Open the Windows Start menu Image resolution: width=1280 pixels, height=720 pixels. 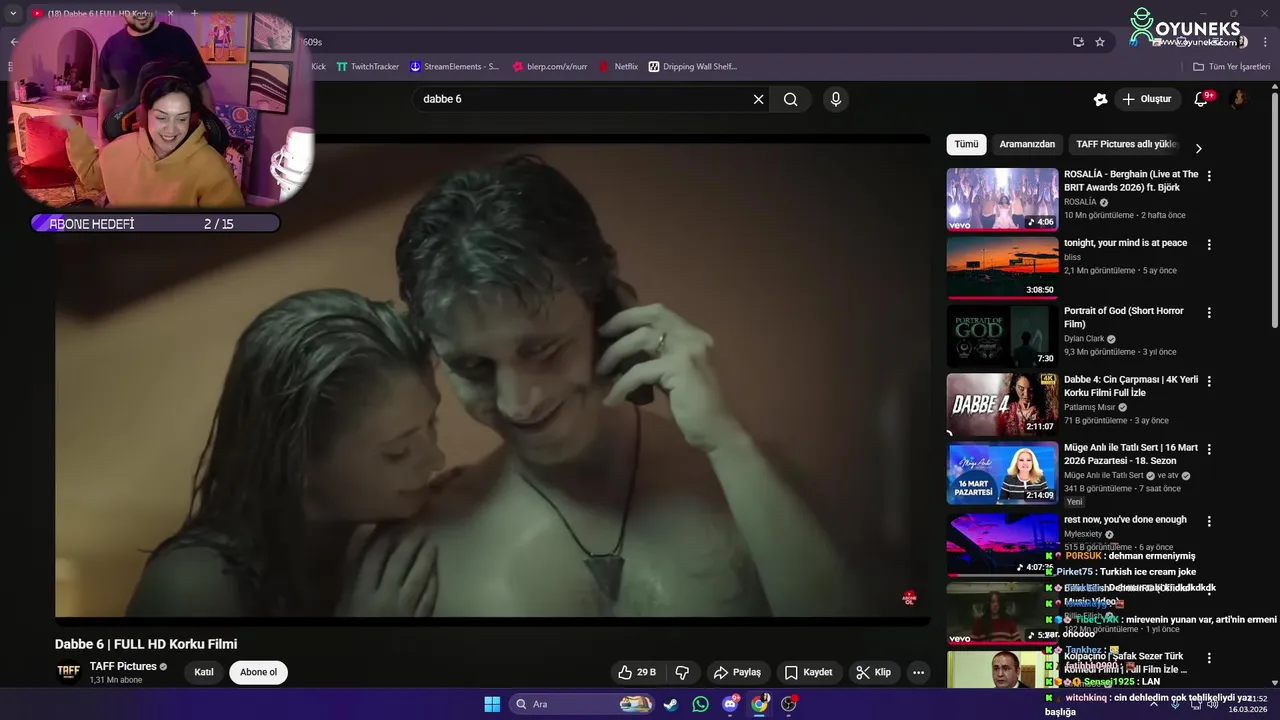492,704
